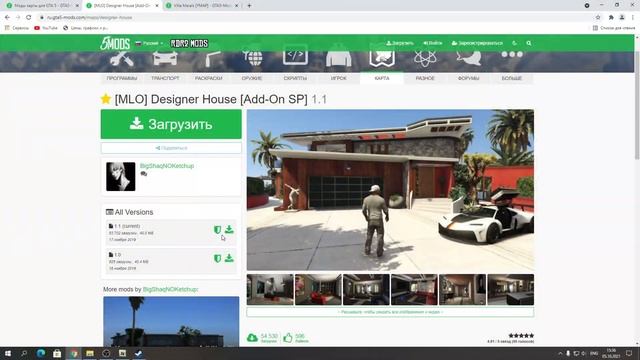Screen dimensions: 640x360
Task: Click the 5MODS site logo
Action: pyautogui.click(x=115, y=43)
